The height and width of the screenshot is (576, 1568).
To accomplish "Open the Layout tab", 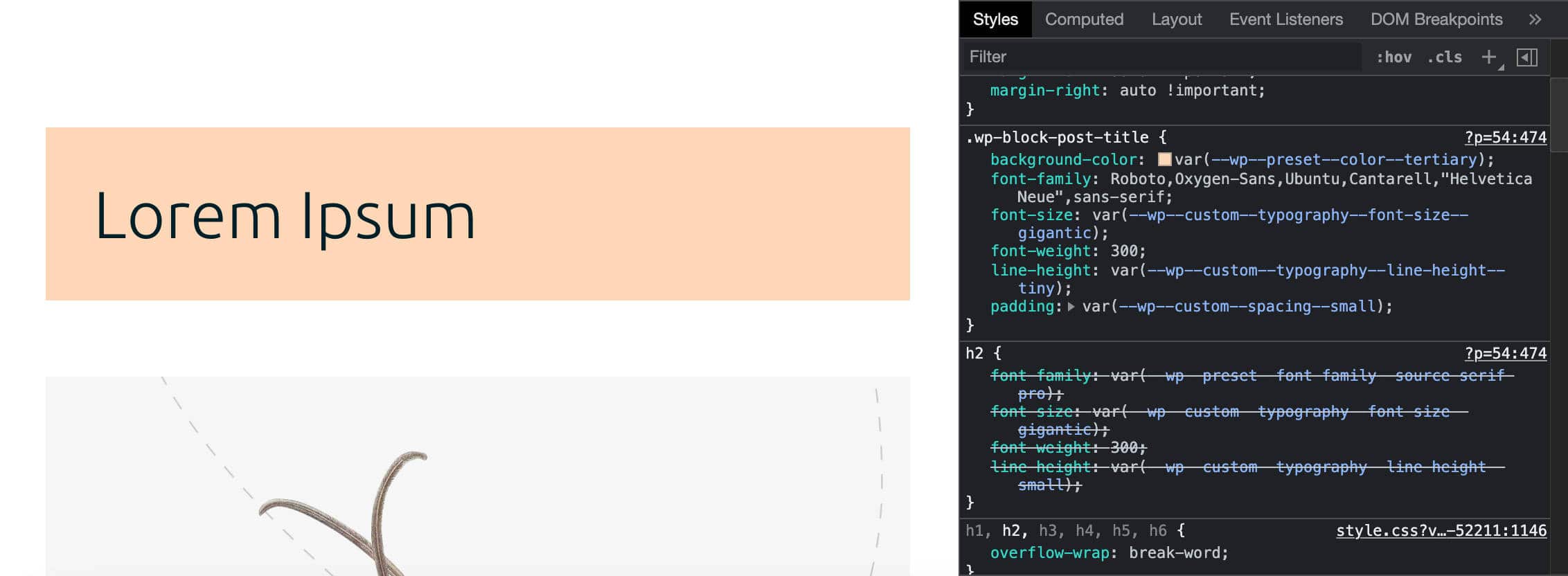I will 1176,19.
